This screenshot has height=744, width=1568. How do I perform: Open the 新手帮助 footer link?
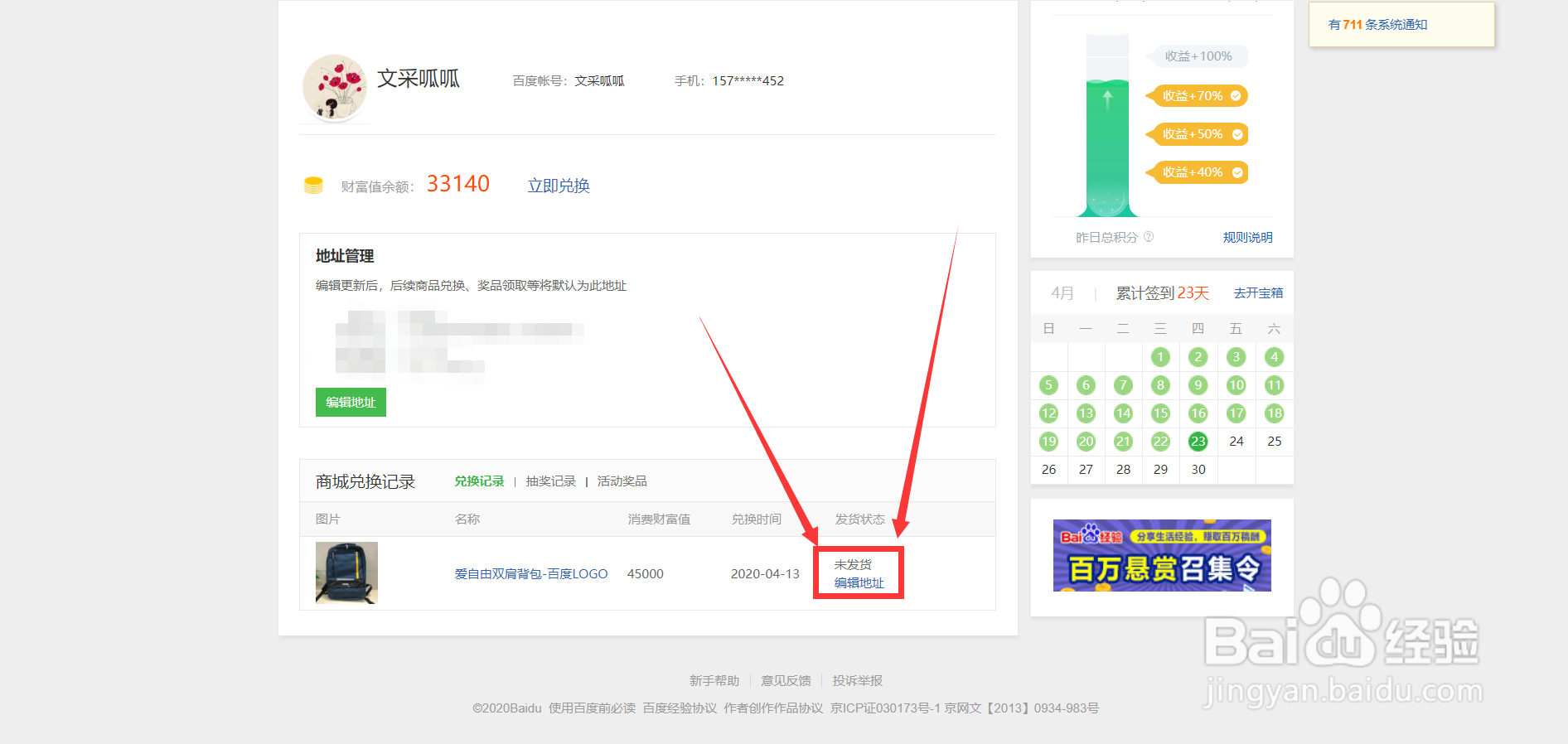[714, 681]
